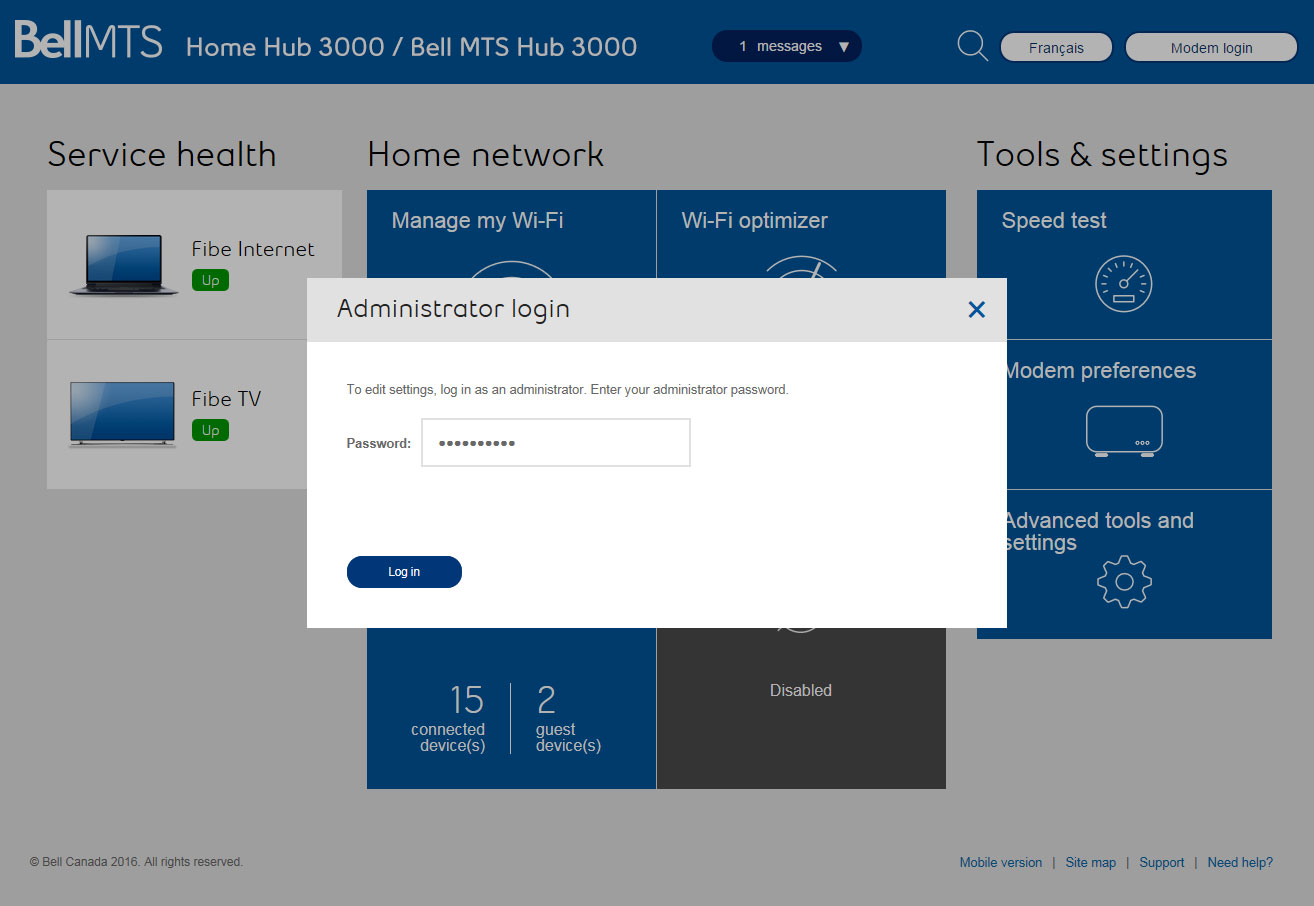The width and height of the screenshot is (1314, 906).
Task: Click the 15 connected device(s) count
Action: tap(448, 718)
